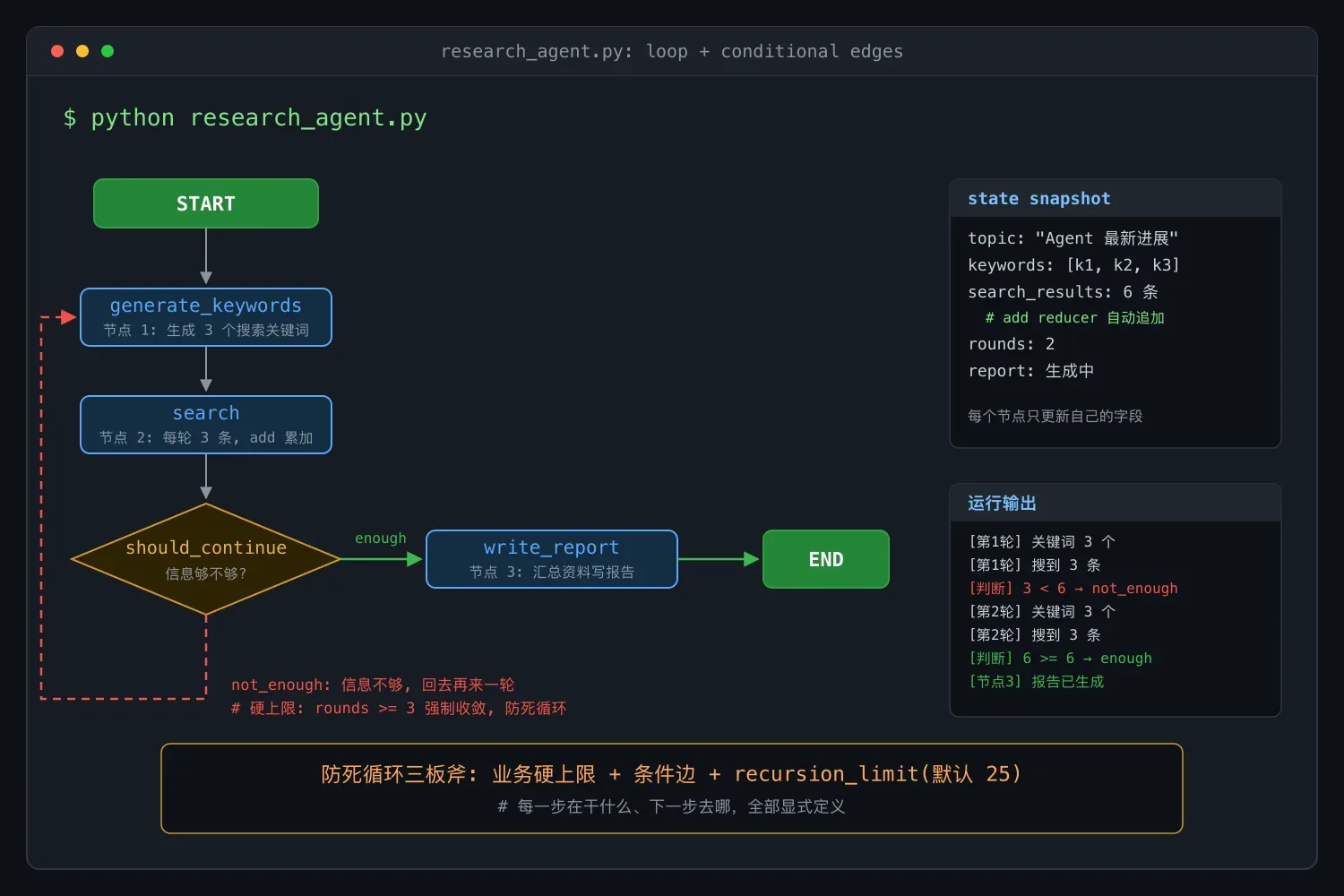Click the '防死循环三板斧' banner headline
Image resolution: width=1344 pixels, height=896 pixels.
672,774
